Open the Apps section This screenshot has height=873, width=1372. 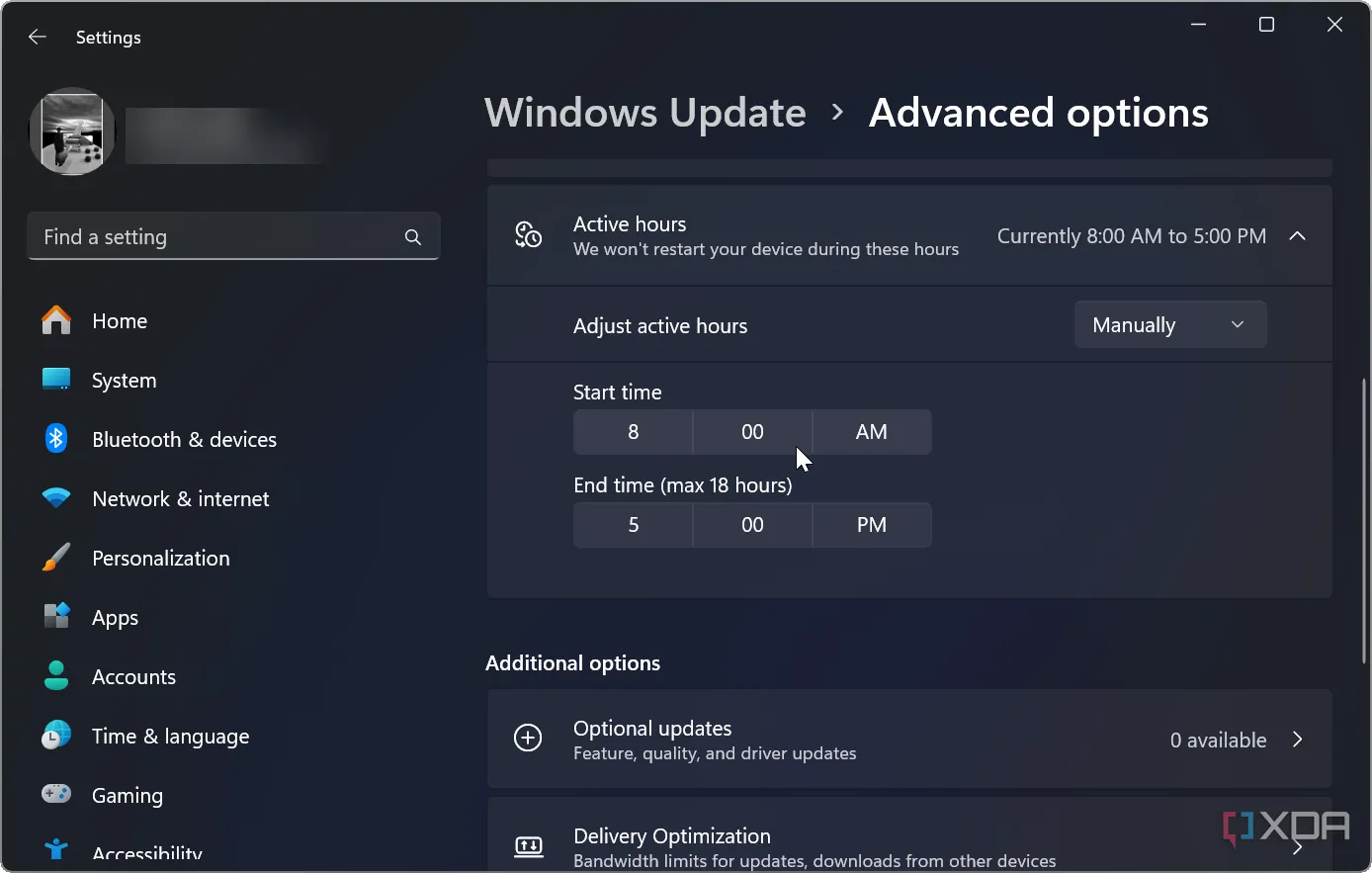tap(115, 618)
